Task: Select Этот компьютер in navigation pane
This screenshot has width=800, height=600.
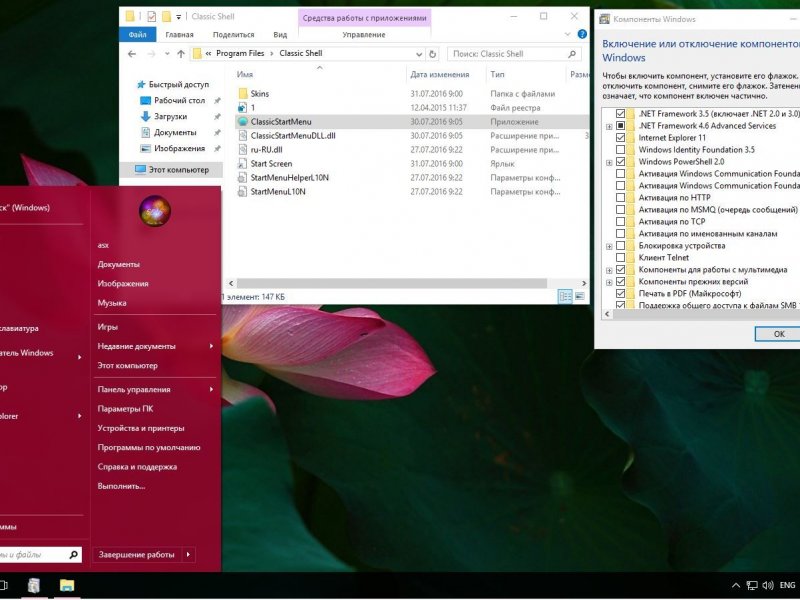Action: (171, 169)
